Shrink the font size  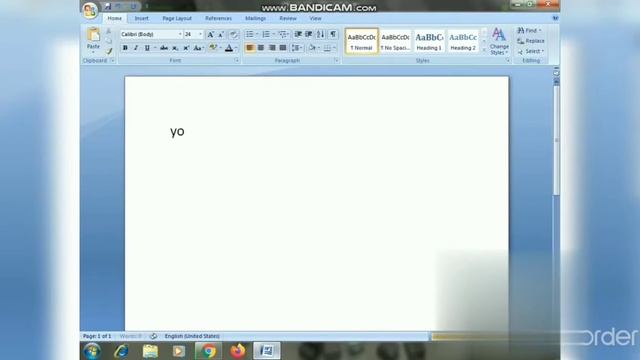[221, 35]
